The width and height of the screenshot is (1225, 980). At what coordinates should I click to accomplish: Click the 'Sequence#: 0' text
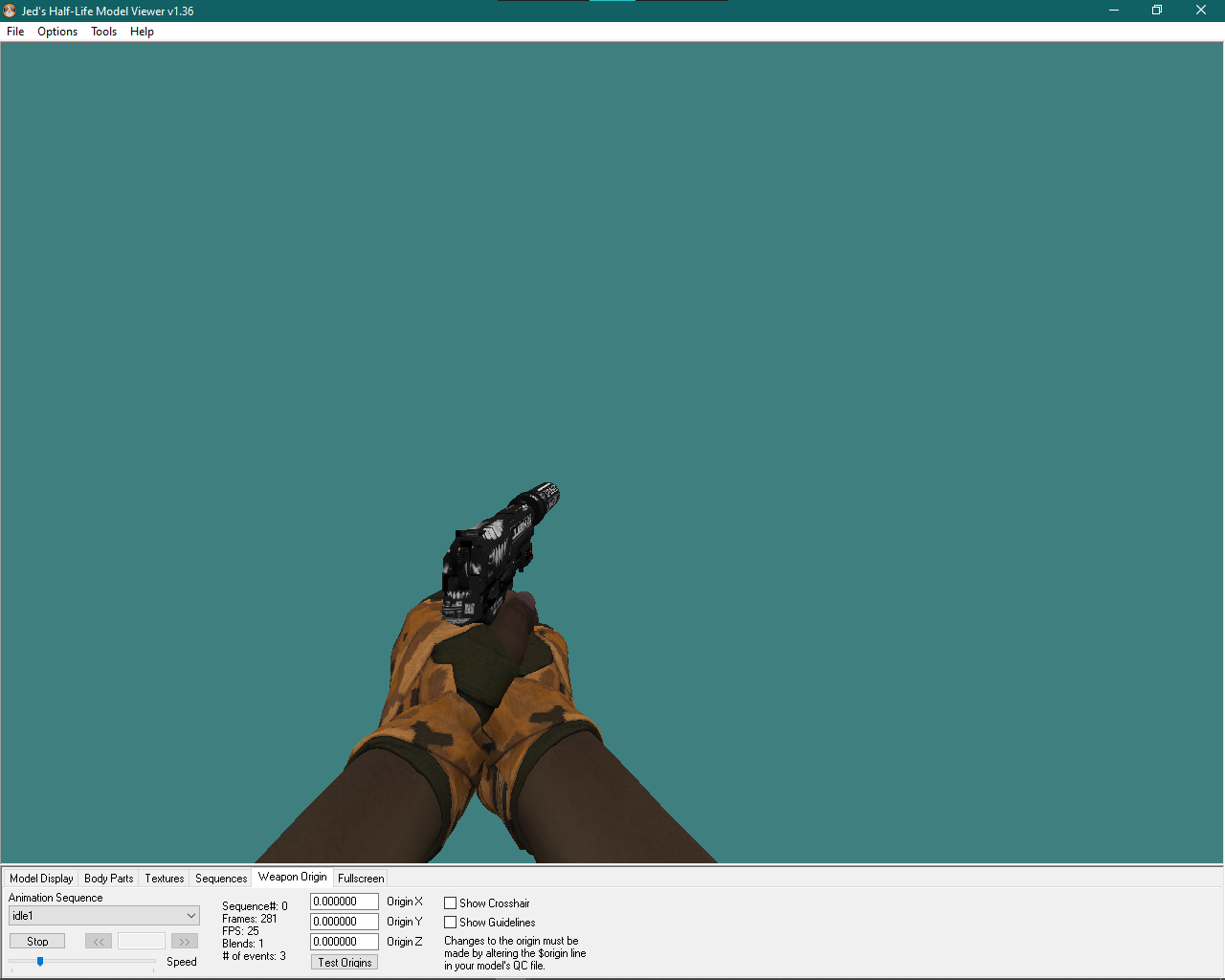click(255, 906)
